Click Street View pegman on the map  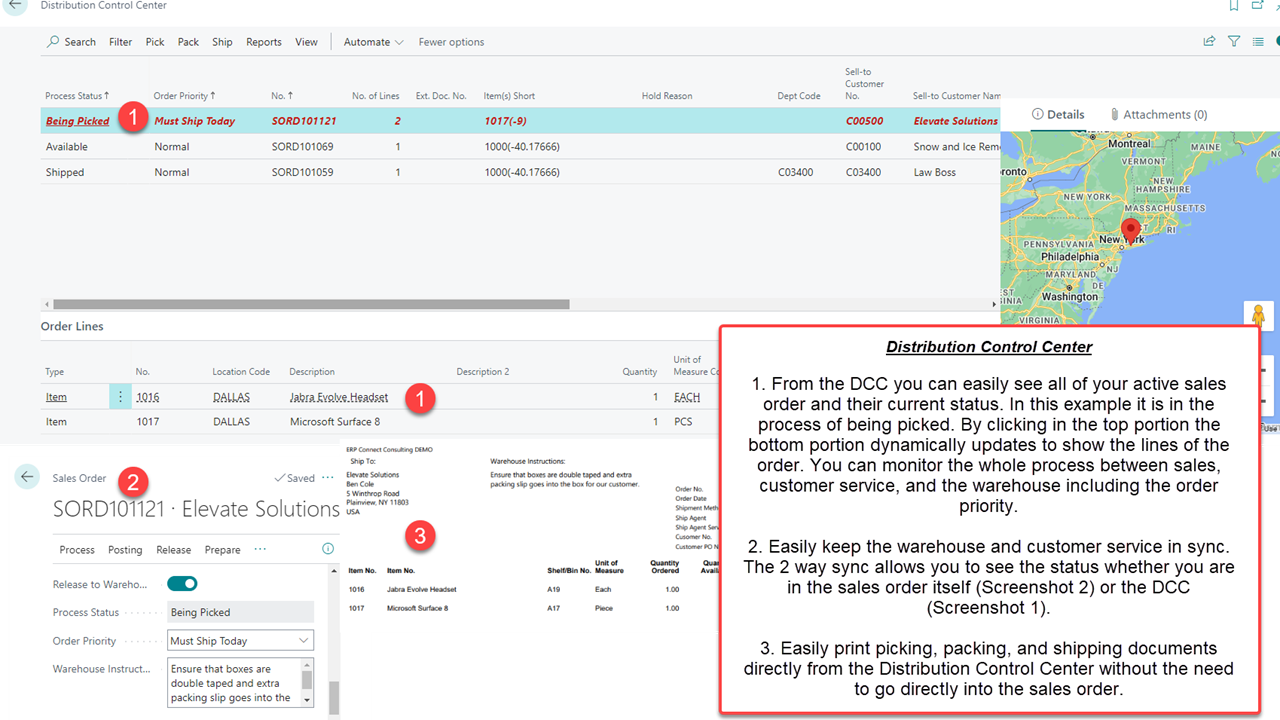(1258, 316)
